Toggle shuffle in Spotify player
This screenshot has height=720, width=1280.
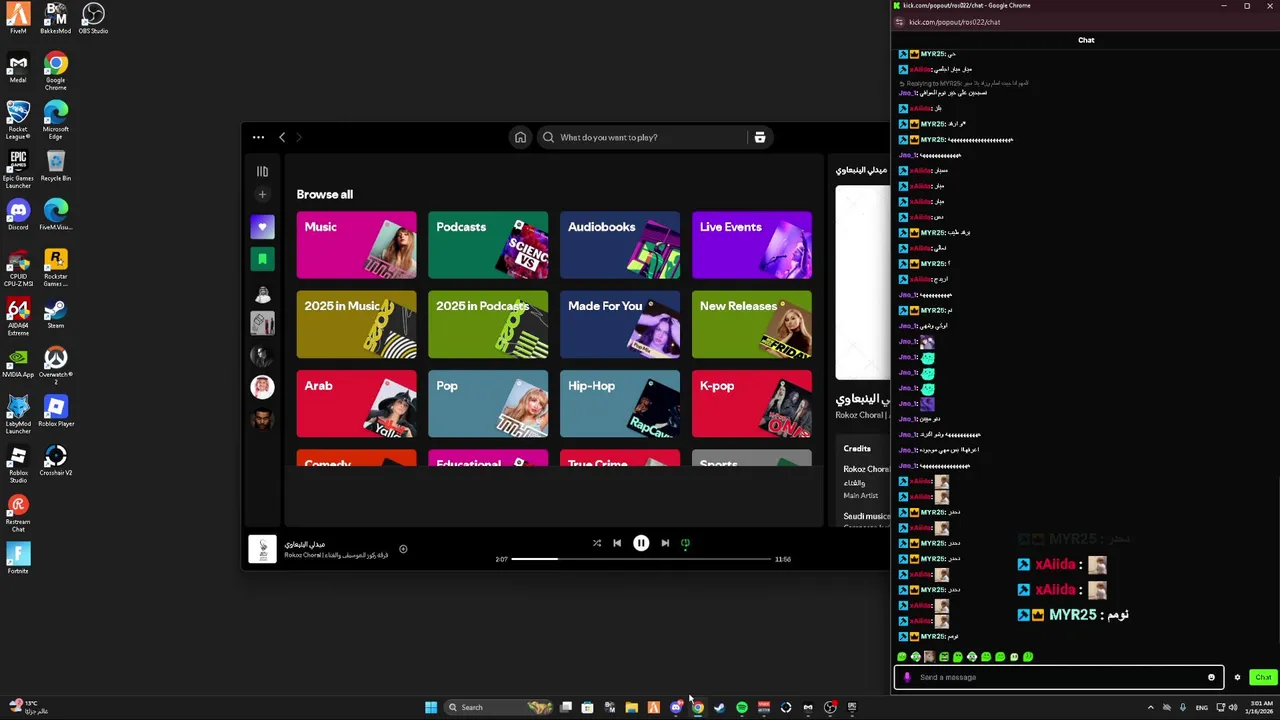point(597,543)
